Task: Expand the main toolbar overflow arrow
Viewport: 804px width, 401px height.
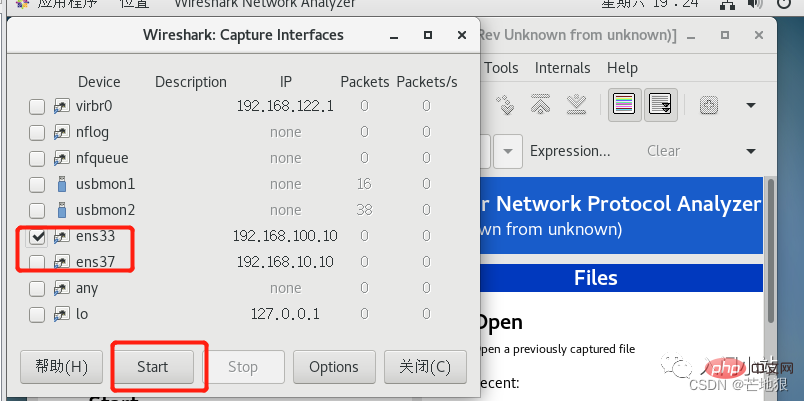Action: coord(751,106)
